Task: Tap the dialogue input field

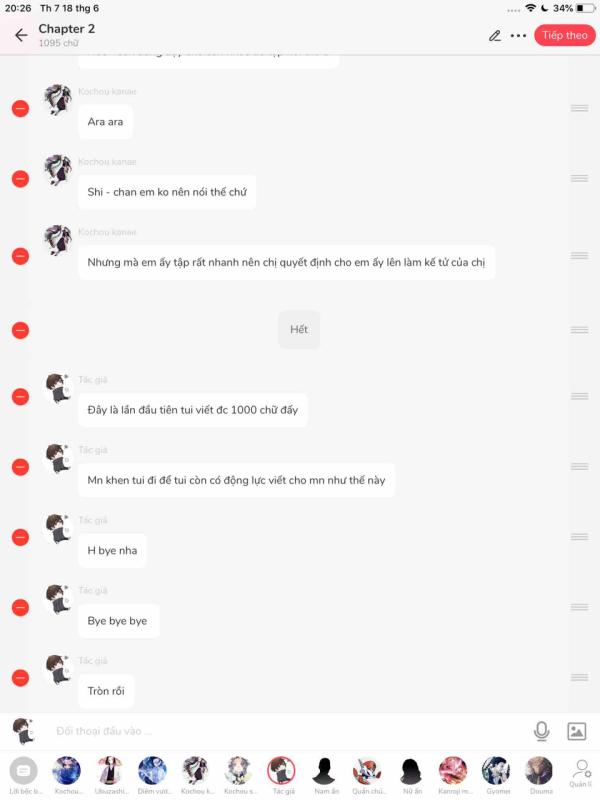Action: [286, 731]
